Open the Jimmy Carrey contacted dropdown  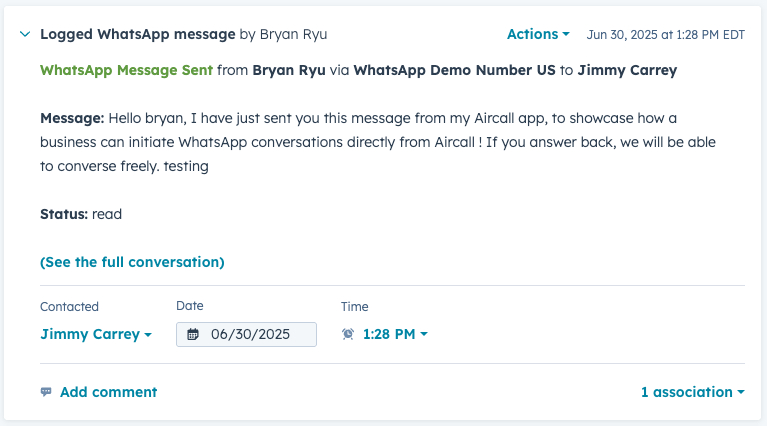click(96, 334)
